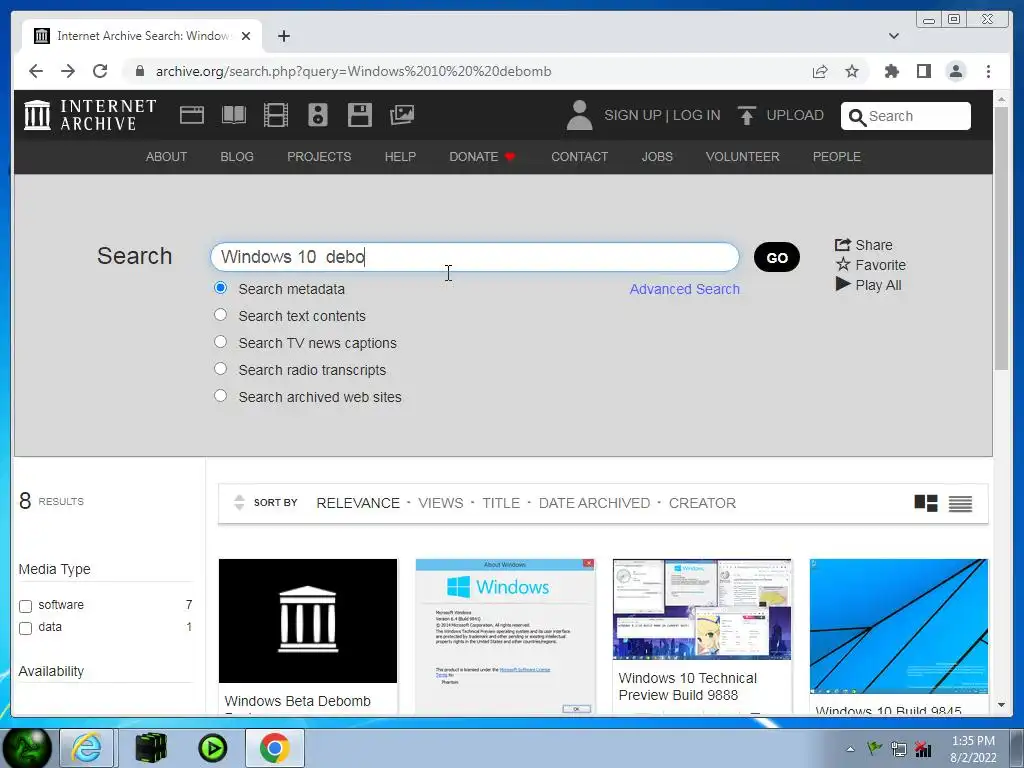Sort results by DATE ARCHIVED
This screenshot has height=768, width=1024.
tap(594, 503)
